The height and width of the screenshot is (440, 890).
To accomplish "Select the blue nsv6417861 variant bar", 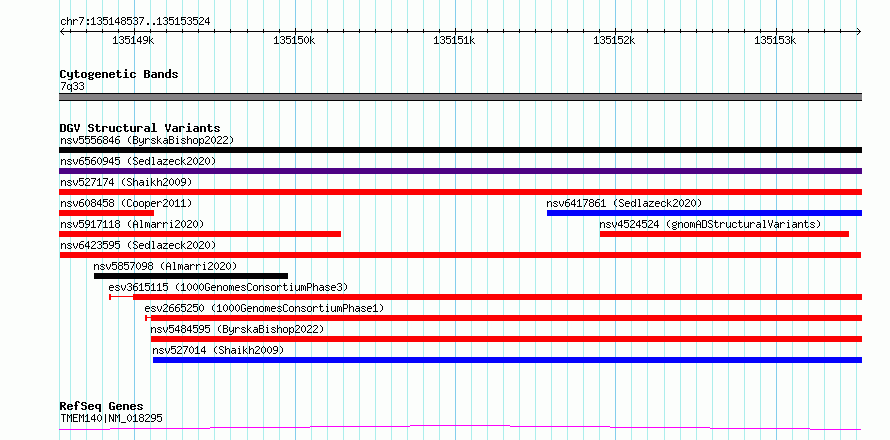I will (704, 213).
